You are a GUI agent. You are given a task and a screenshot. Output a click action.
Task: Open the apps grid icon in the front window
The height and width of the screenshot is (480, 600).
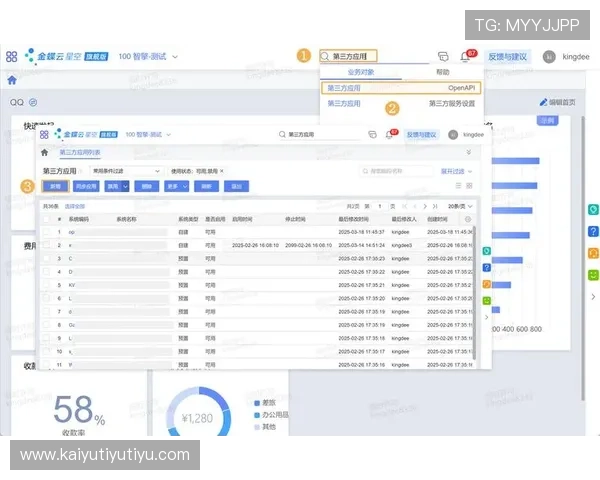[44, 135]
